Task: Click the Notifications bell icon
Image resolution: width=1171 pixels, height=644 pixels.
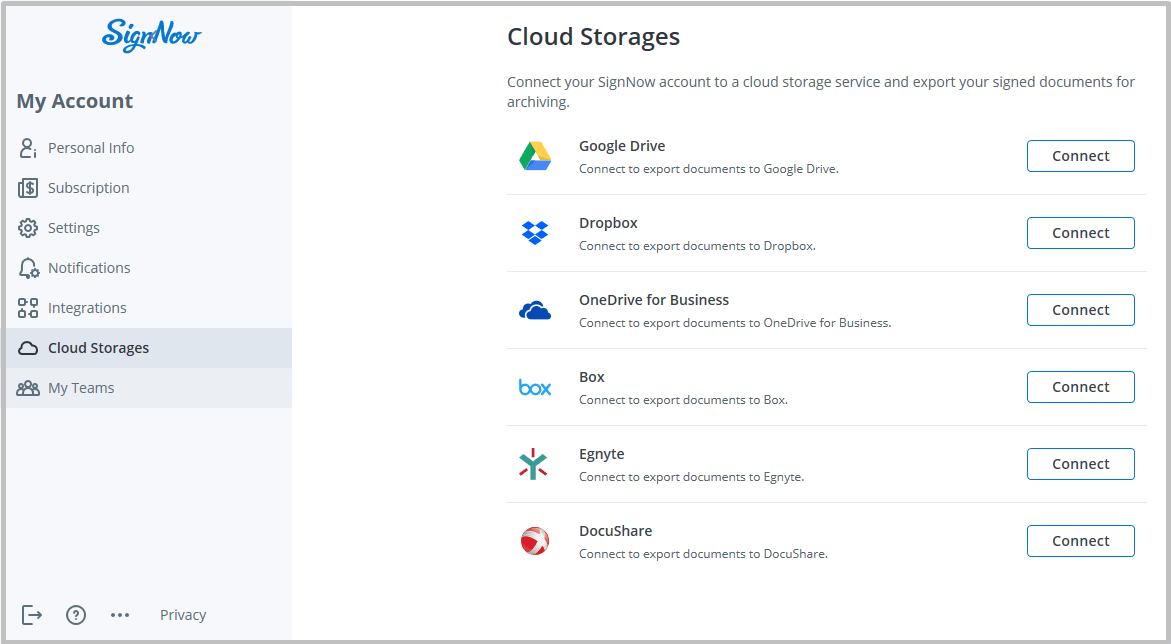Action: [28, 268]
